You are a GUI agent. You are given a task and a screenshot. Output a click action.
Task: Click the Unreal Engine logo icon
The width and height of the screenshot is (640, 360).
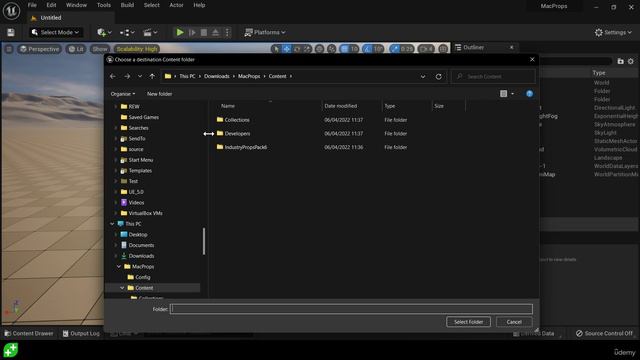11,11
